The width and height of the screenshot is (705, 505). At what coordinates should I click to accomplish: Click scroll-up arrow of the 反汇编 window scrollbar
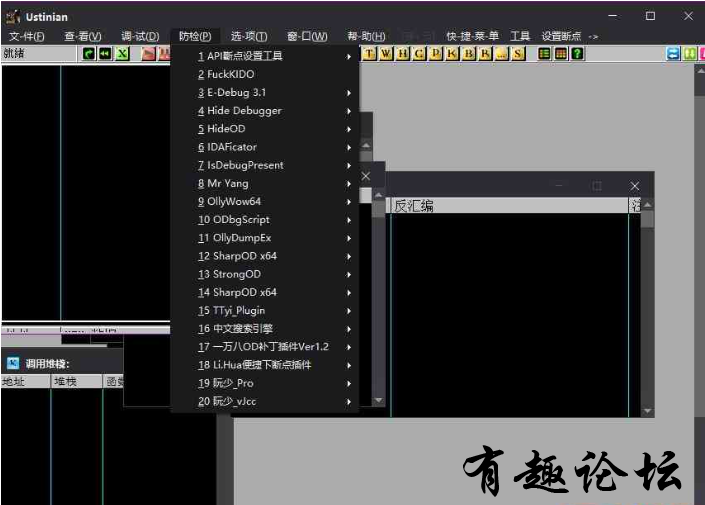pyautogui.click(x=647, y=205)
